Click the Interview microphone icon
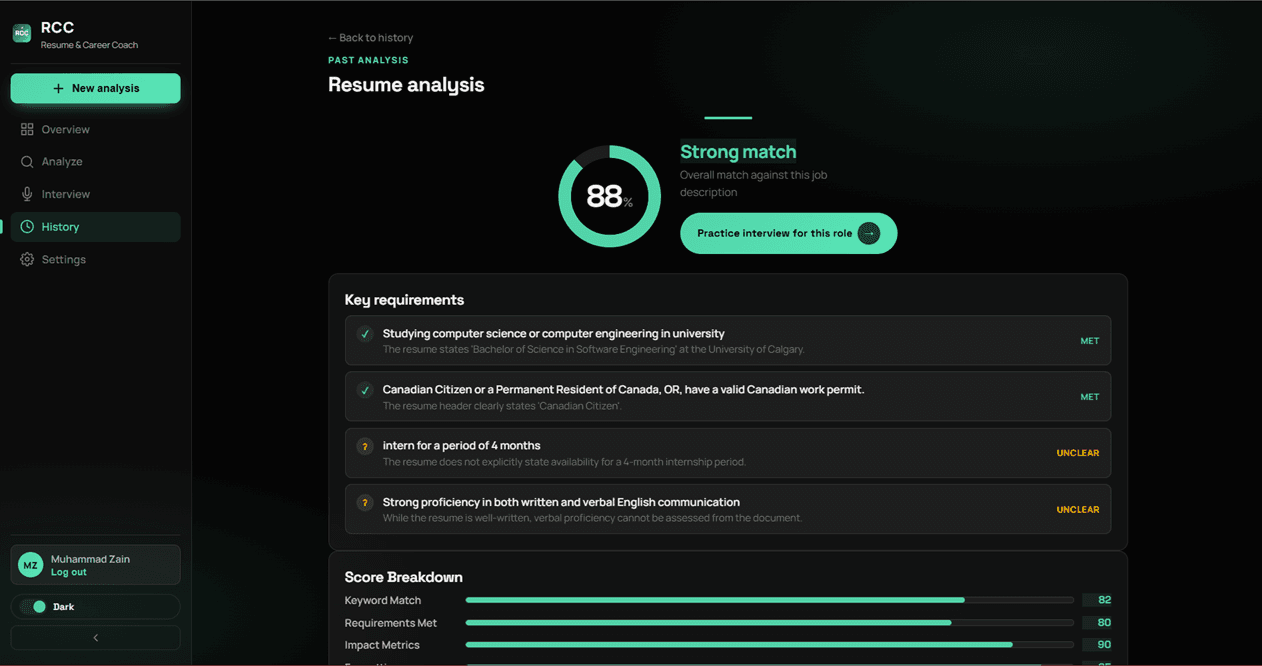The image size is (1262, 666). click(27, 194)
